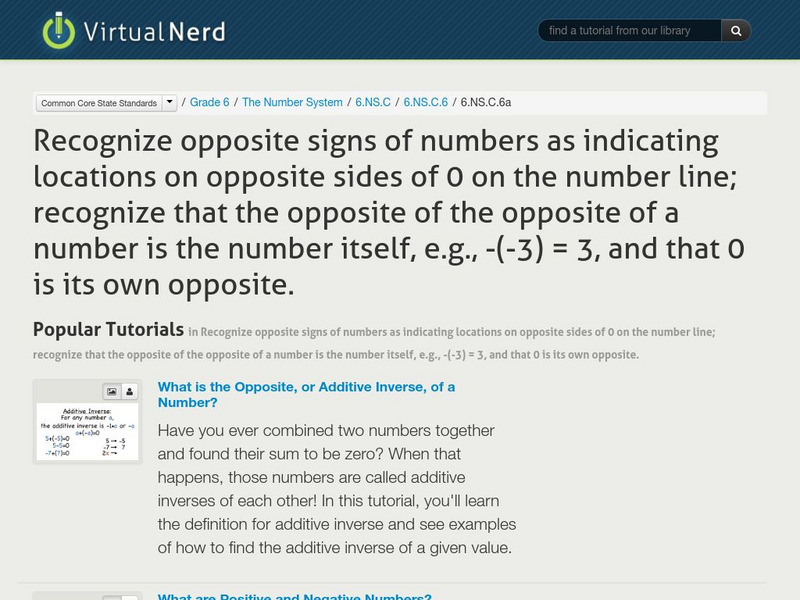Click the arrow beside Common Core State Standards

169,102
